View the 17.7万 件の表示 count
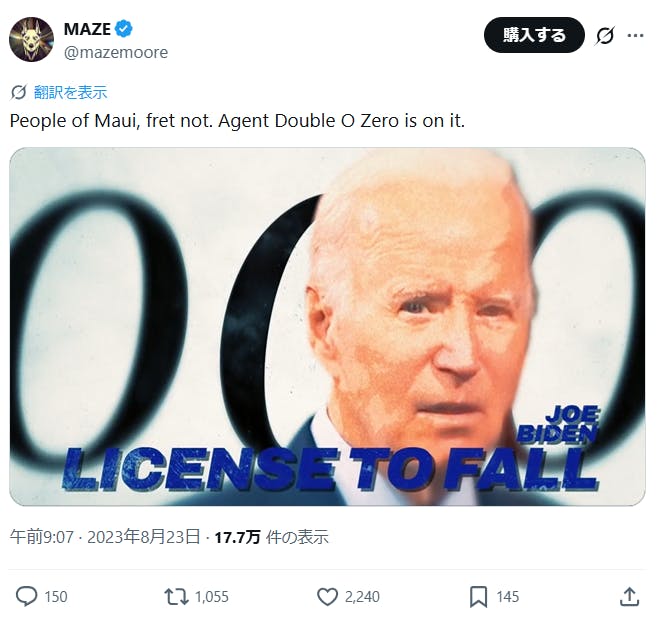The height and width of the screenshot is (617, 662). (271, 537)
